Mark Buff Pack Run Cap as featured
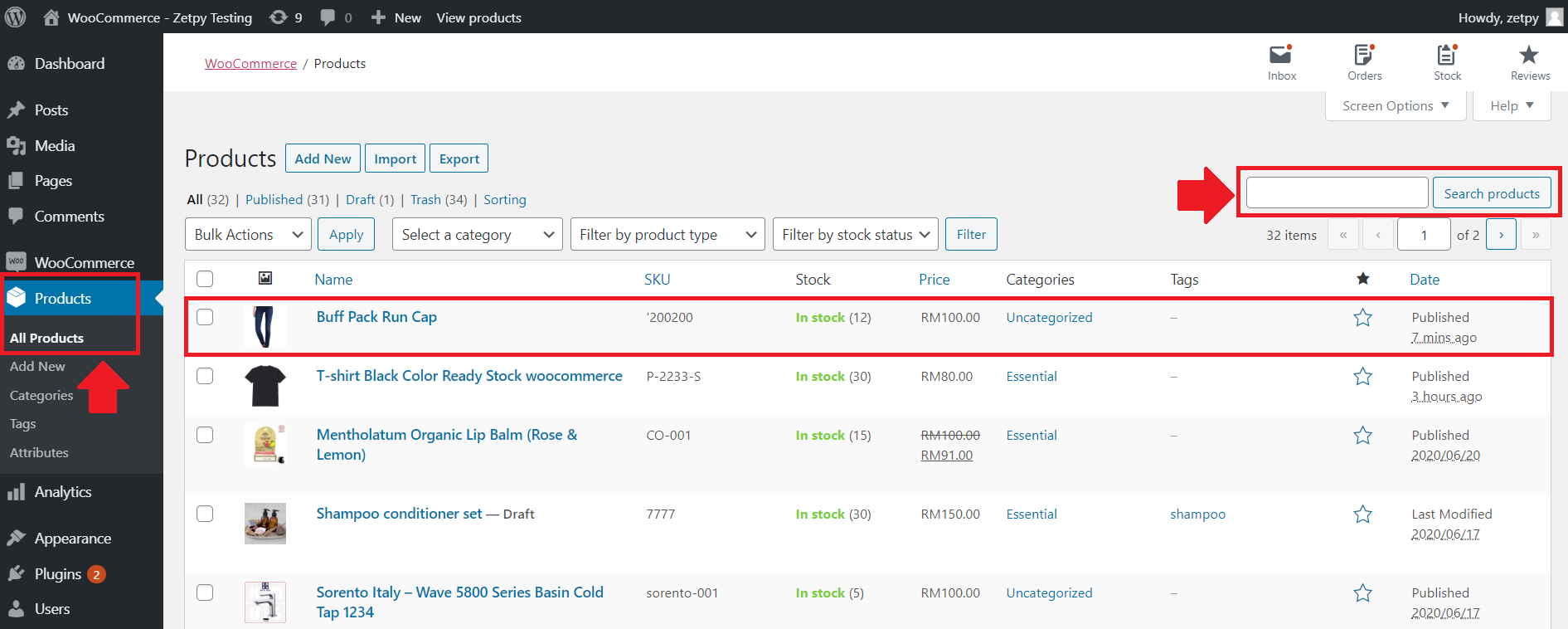This screenshot has width=1568, height=629. pos(1362,318)
